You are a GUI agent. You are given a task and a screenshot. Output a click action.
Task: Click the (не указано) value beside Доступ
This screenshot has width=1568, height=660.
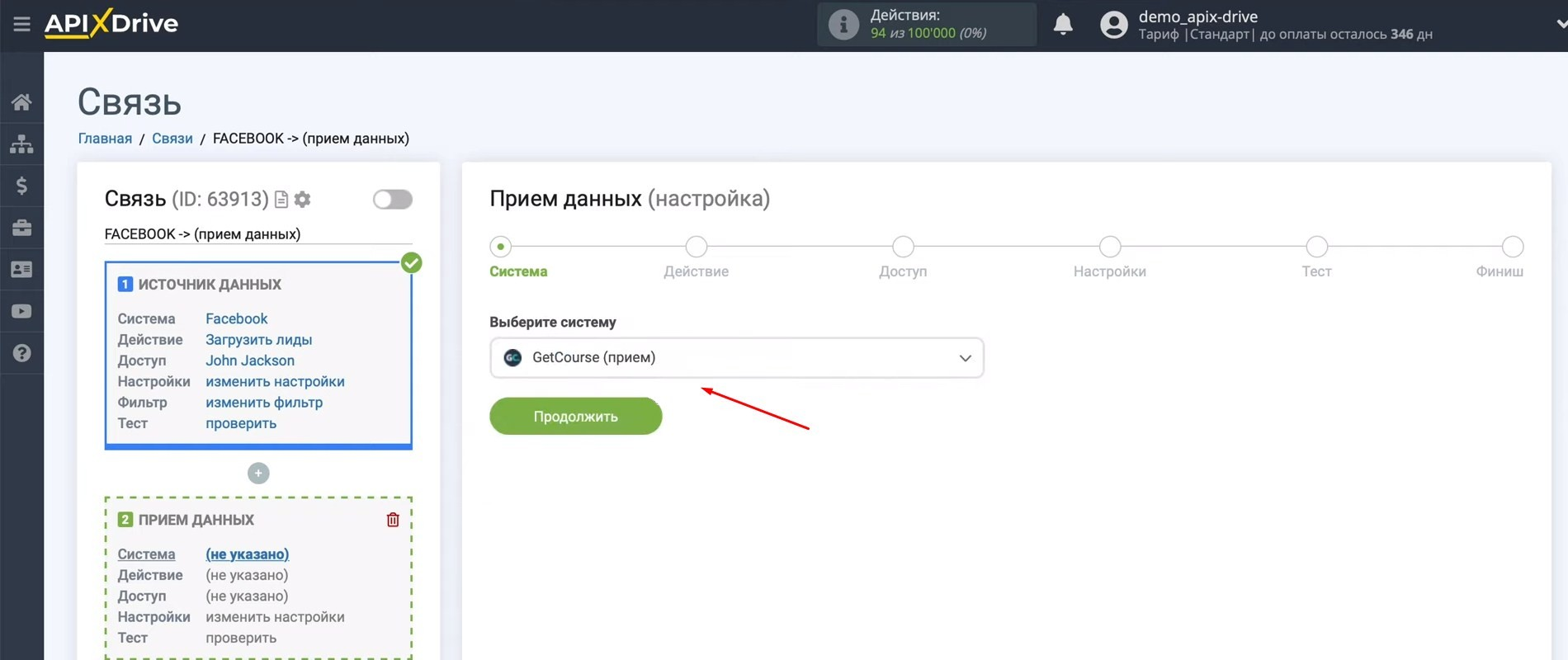(x=247, y=596)
